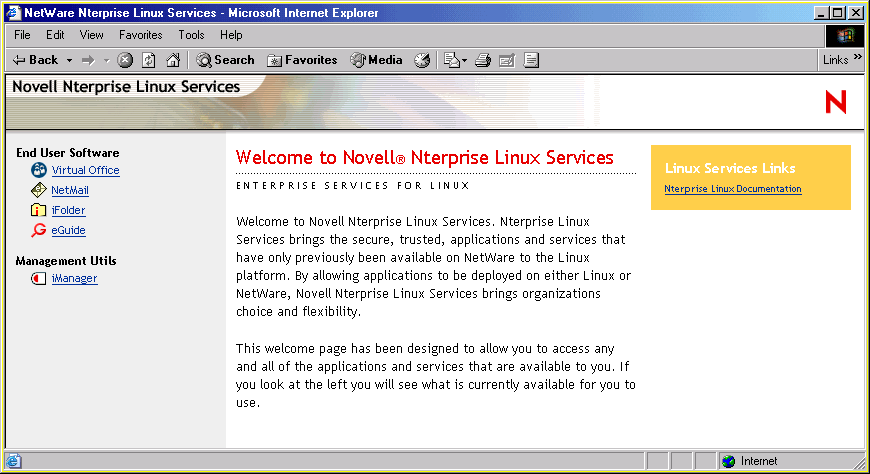Click the Discuss toolbar icon
Screen dimensions: 870x474
[x=532, y=60]
